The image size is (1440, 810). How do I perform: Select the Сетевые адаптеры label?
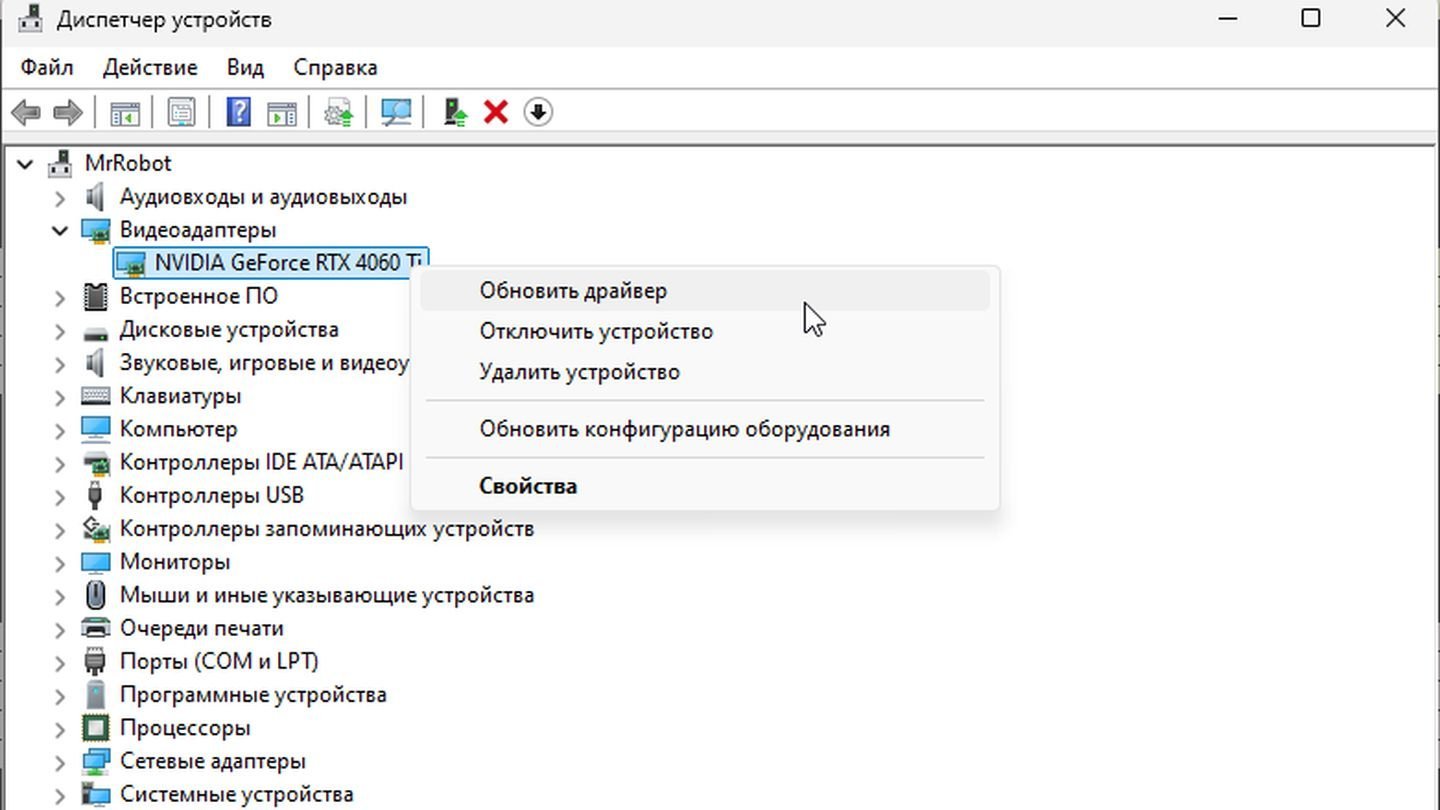point(212,761)
